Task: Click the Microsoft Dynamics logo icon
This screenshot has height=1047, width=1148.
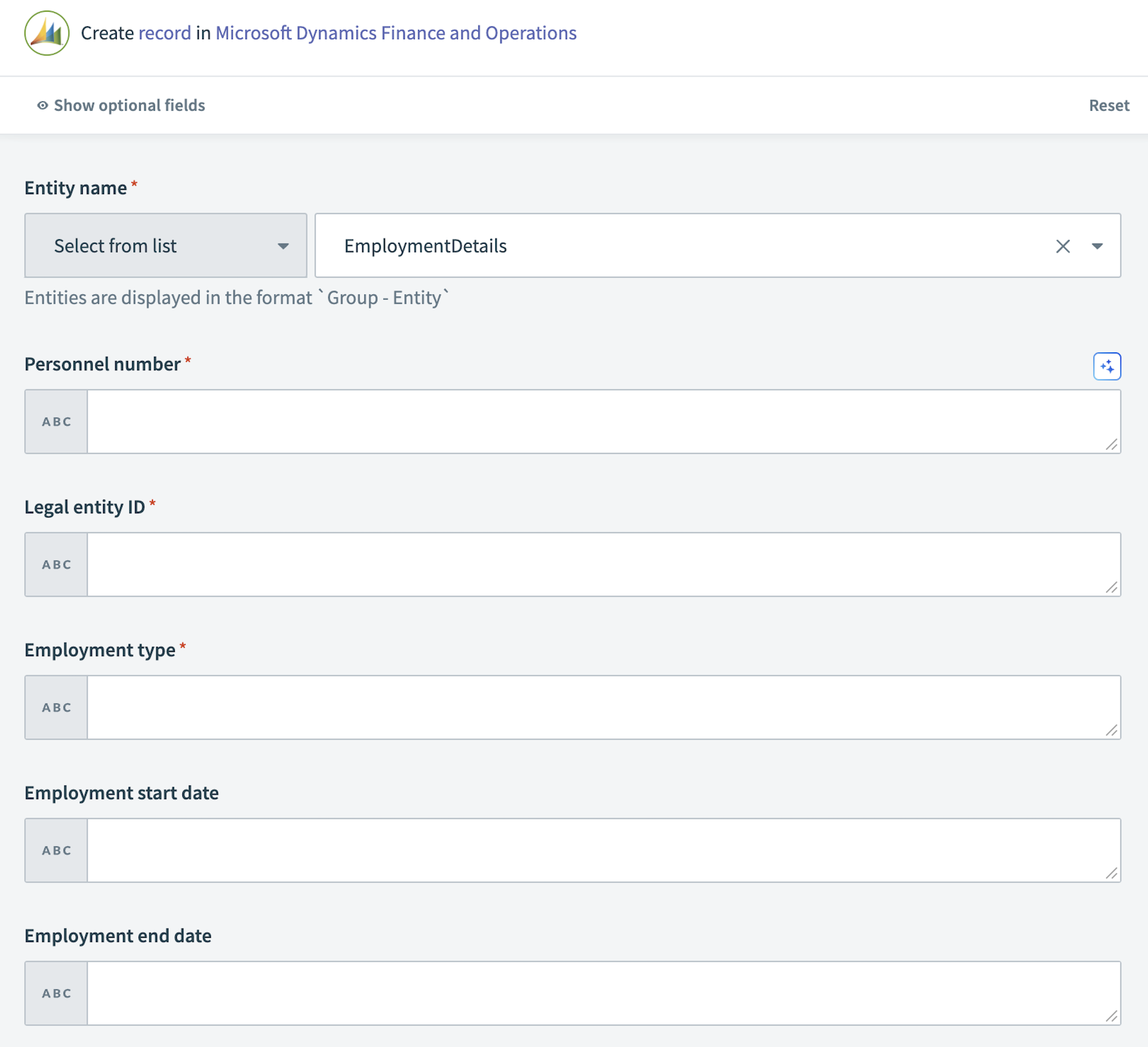Action: tap(47, 33)
